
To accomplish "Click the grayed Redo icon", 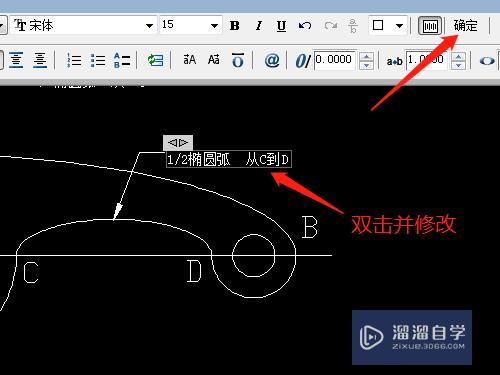I will pos(330,26).
